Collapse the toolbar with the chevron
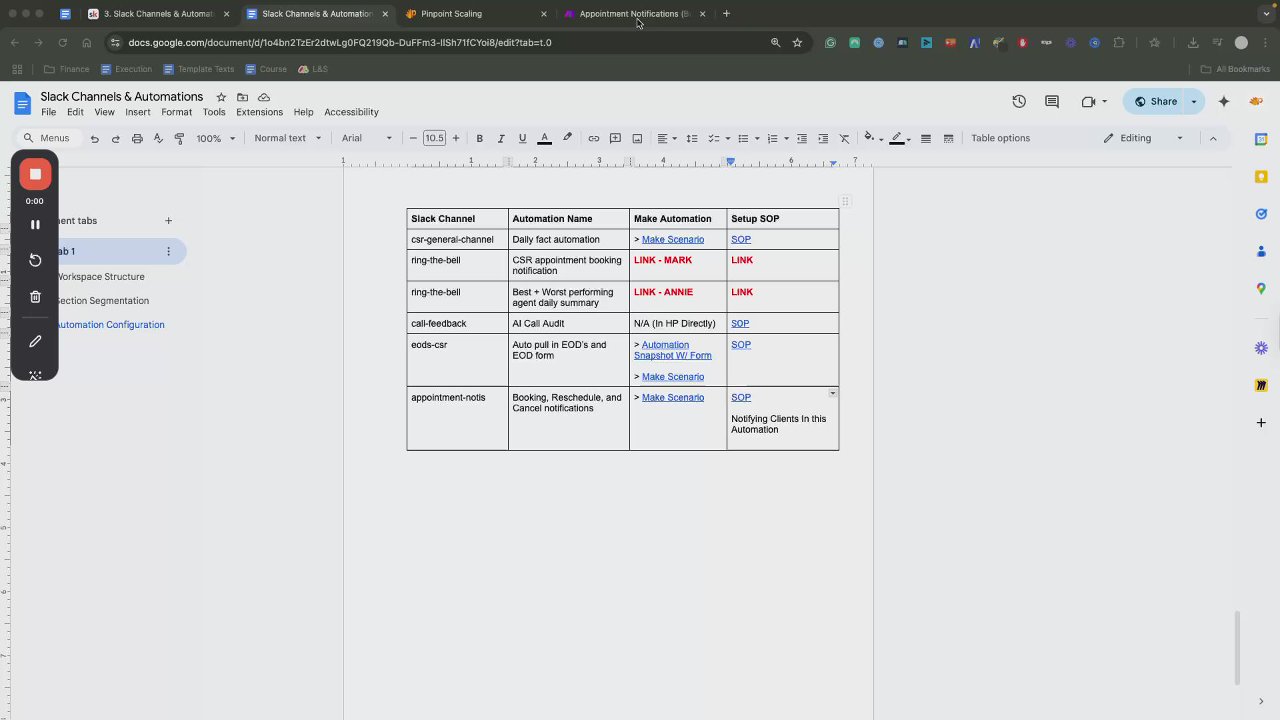 click(1213, 138)
